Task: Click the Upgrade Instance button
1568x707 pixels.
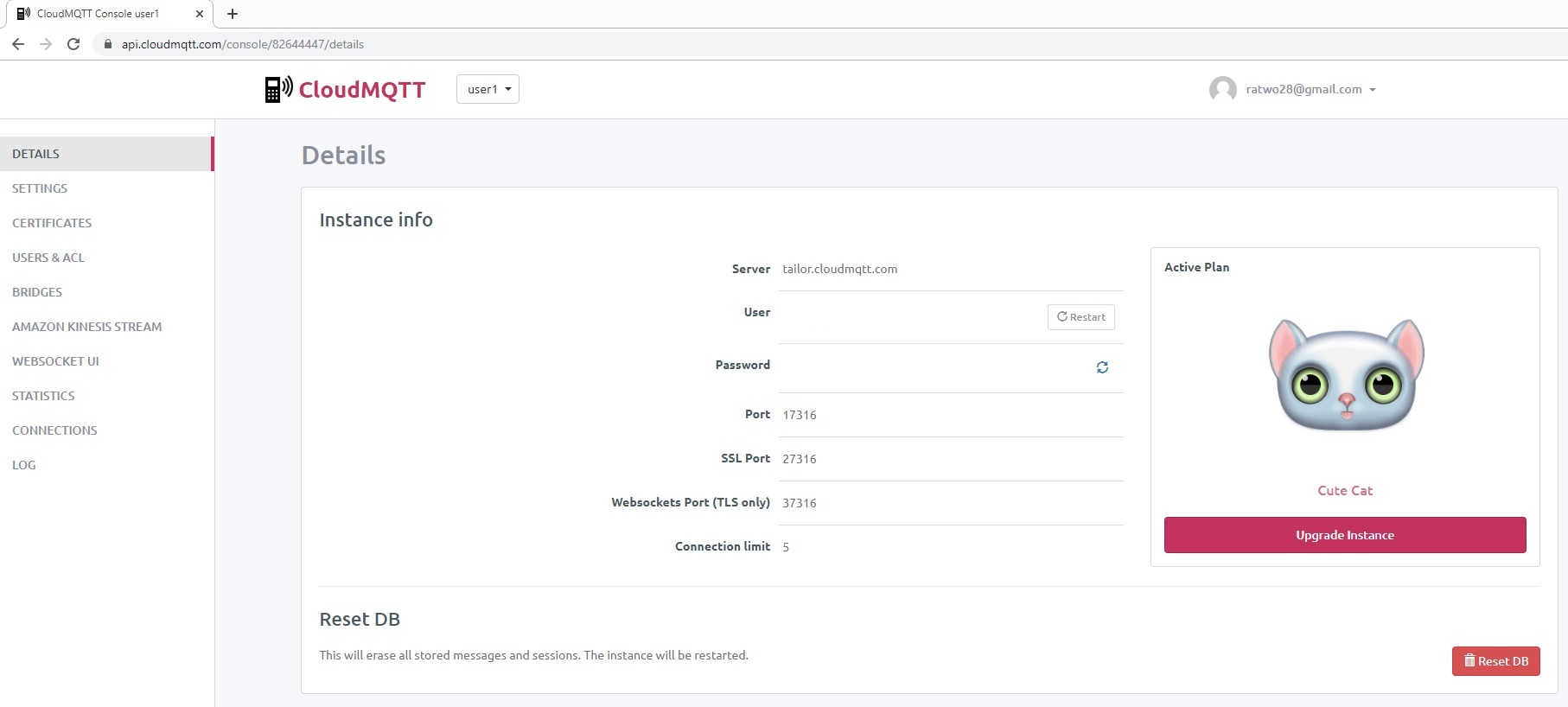Action: point(1344,535)
